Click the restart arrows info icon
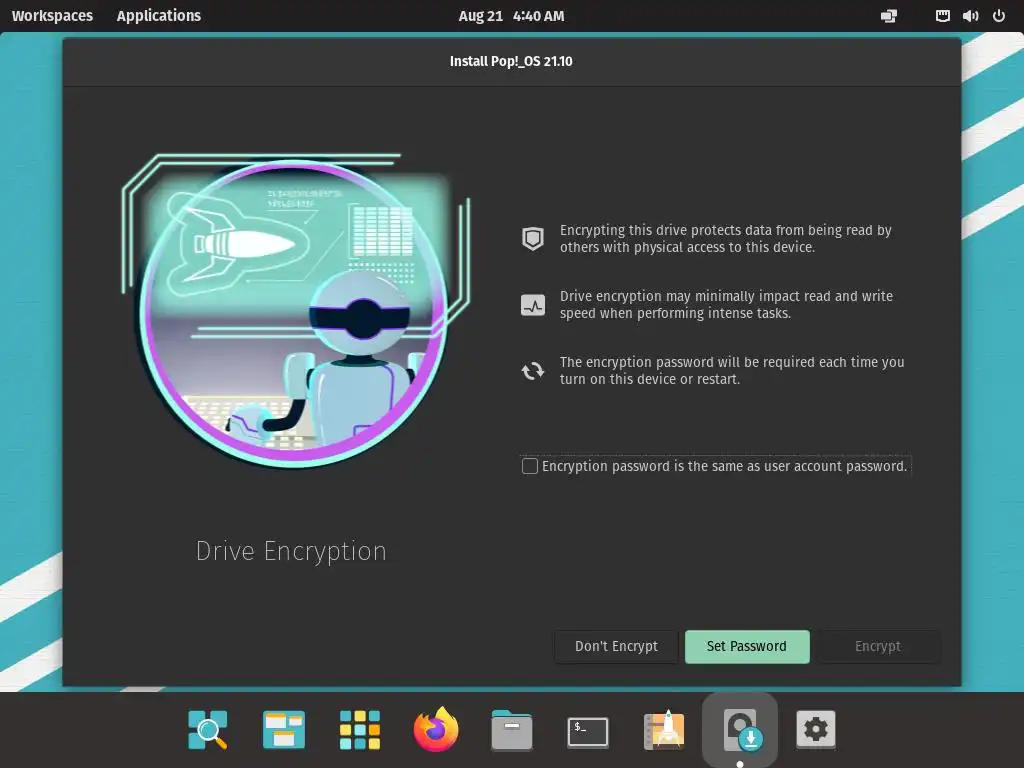This screenshot has height=768, width=1024. pyautogui.click(x=533, y=371)
